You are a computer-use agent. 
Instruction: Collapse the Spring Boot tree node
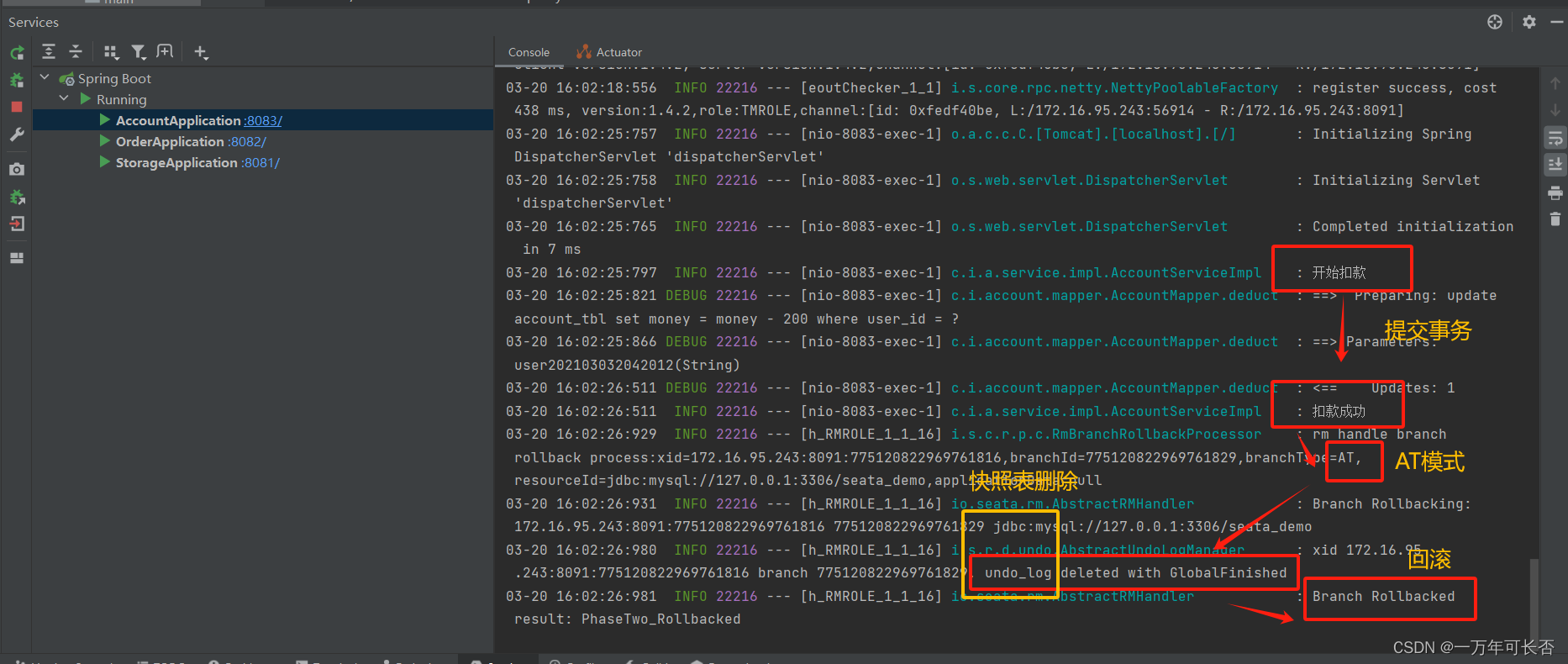coord(45,78)
